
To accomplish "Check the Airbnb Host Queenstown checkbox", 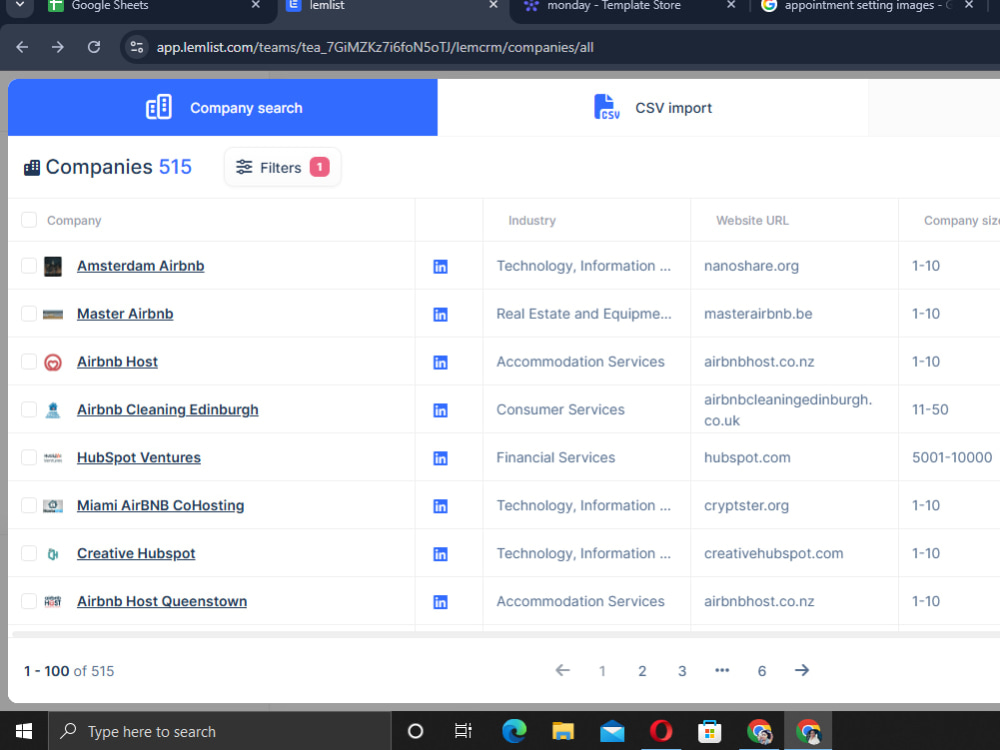I will (x=29, y=601).
